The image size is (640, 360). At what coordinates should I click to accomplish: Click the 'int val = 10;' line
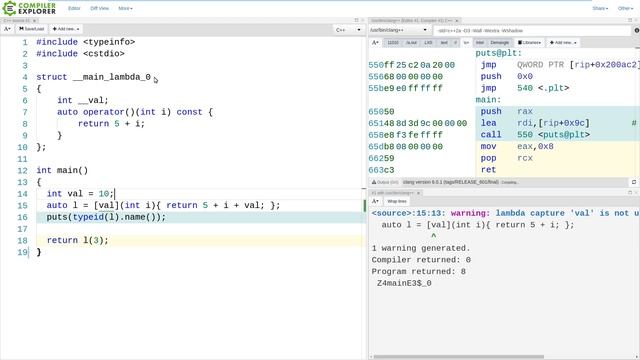pos(80,194)
